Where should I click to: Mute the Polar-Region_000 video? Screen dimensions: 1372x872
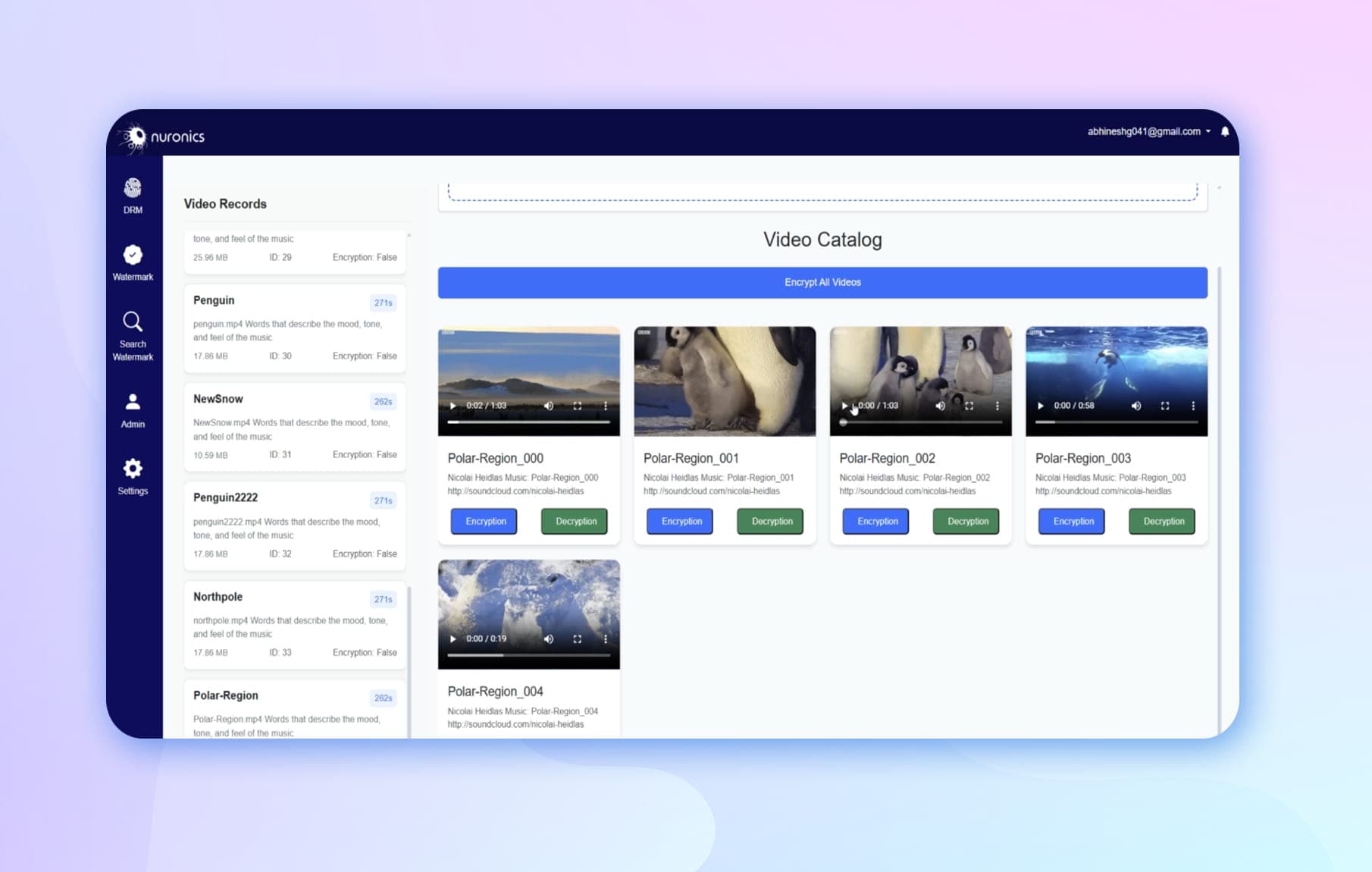(549, 406)
